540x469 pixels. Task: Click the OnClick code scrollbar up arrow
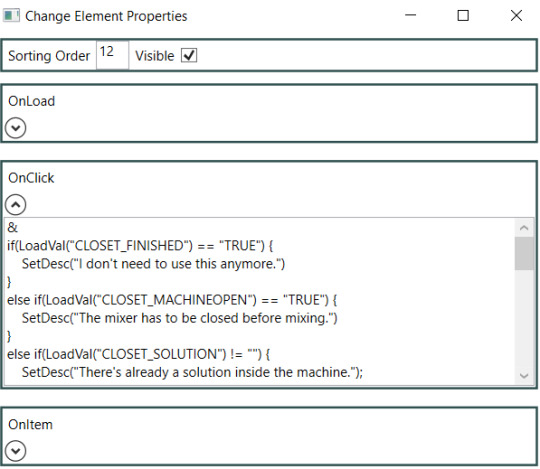pyautogui.click(x=524, y=228)
